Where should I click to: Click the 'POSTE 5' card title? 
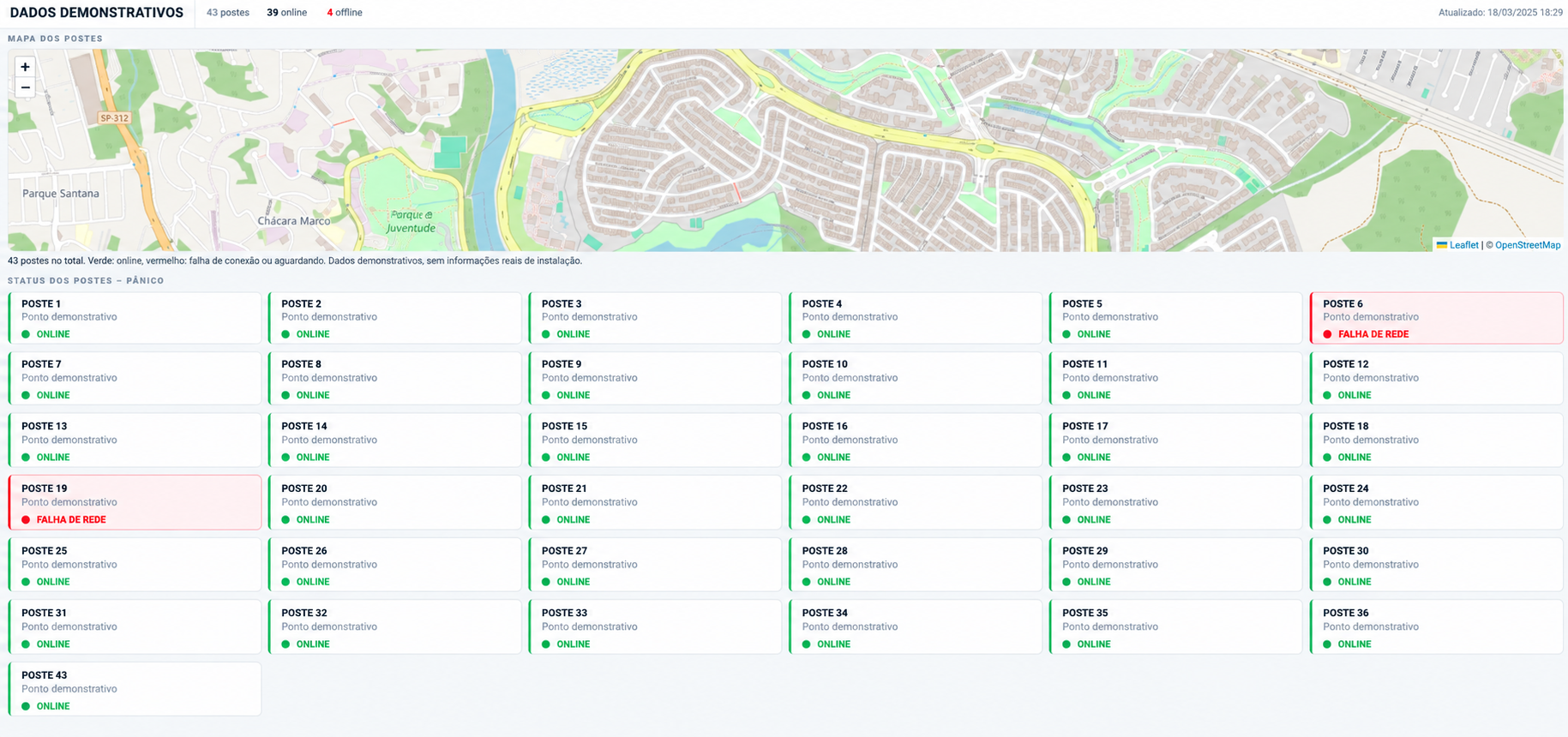click(1082, 304)
